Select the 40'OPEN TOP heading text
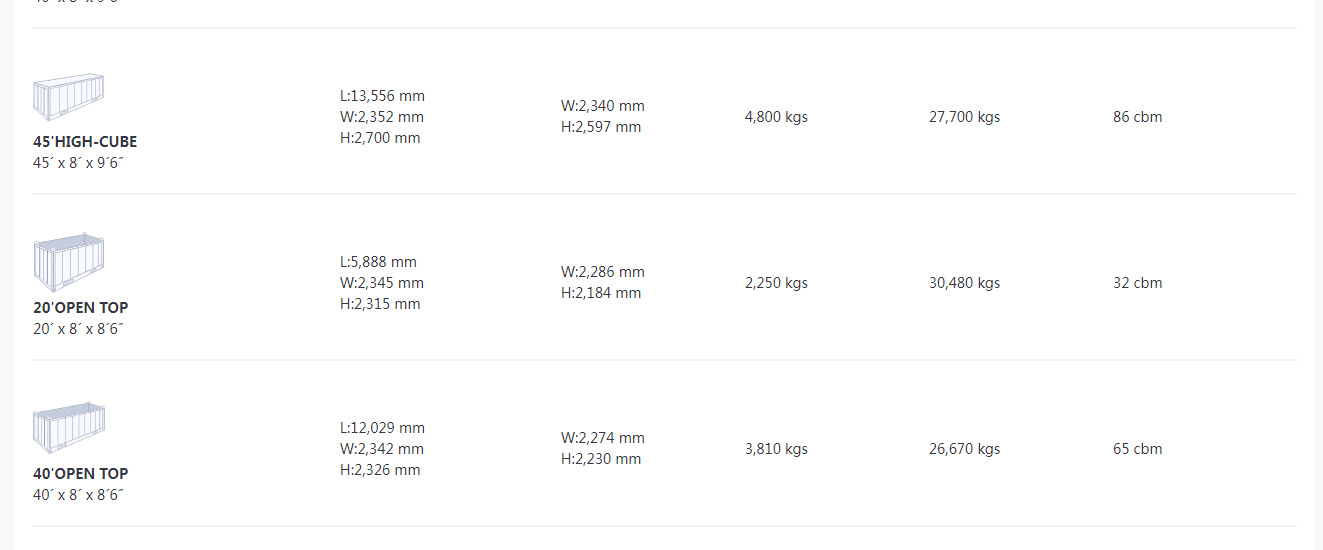 pyautogui.click(x=81, y=474)
